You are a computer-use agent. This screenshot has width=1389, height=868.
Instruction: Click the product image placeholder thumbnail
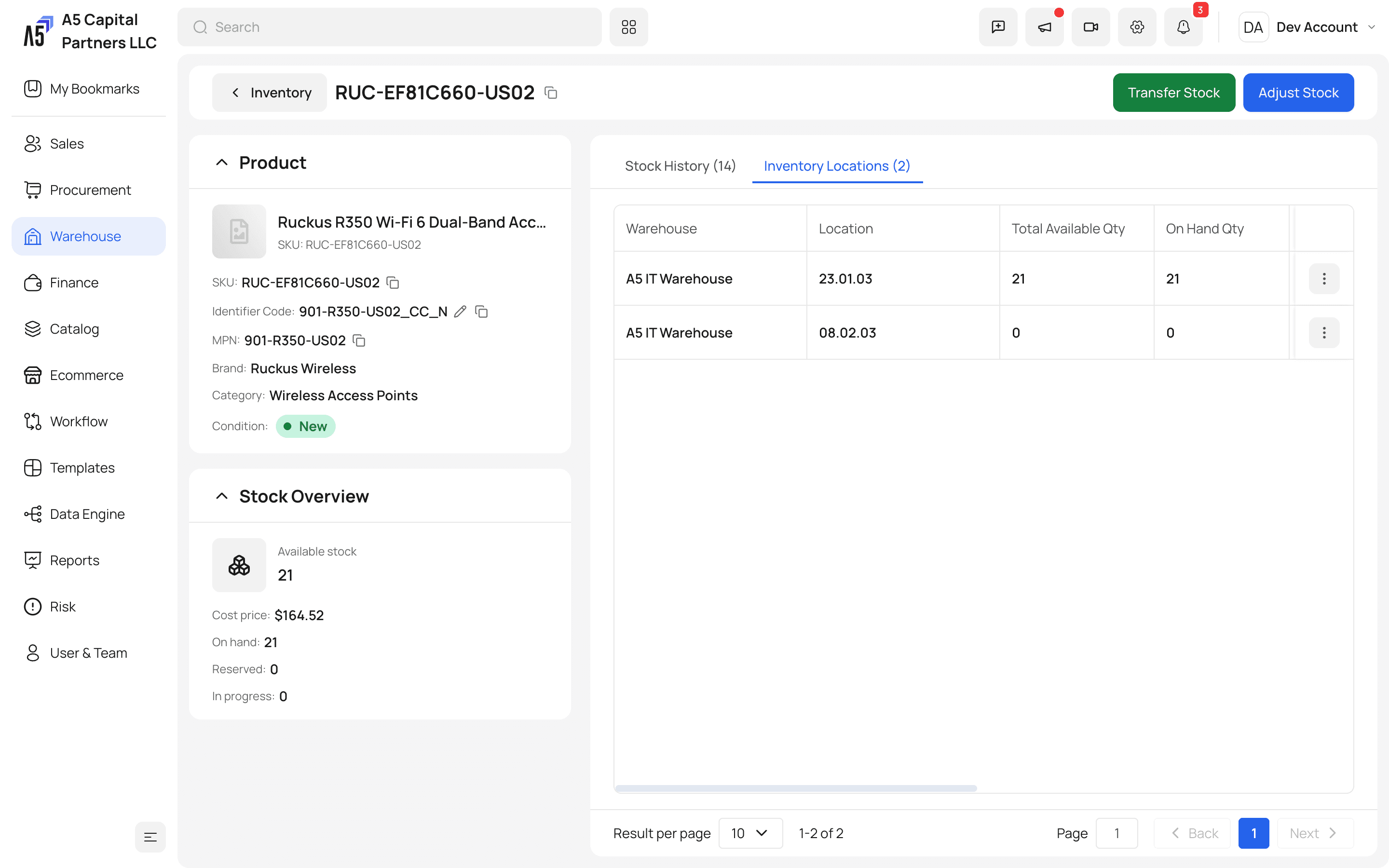point(239,231)
